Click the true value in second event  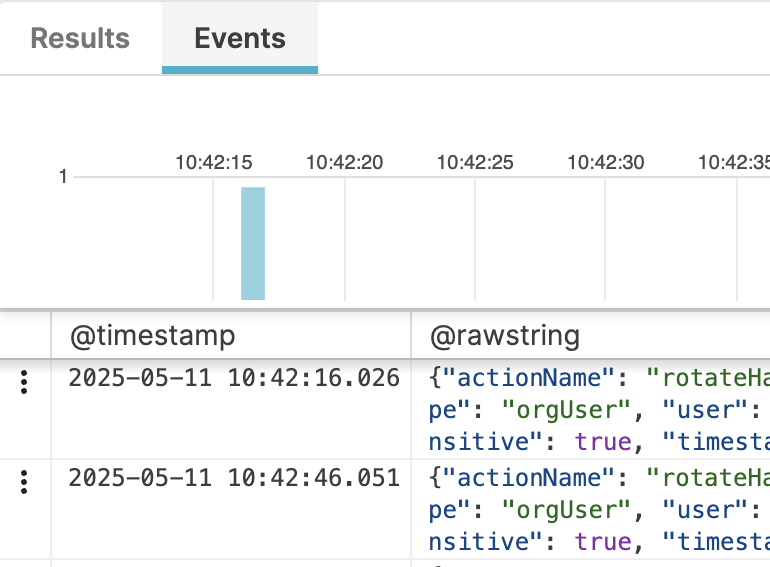pyautogui.click(x=603, y=542)
